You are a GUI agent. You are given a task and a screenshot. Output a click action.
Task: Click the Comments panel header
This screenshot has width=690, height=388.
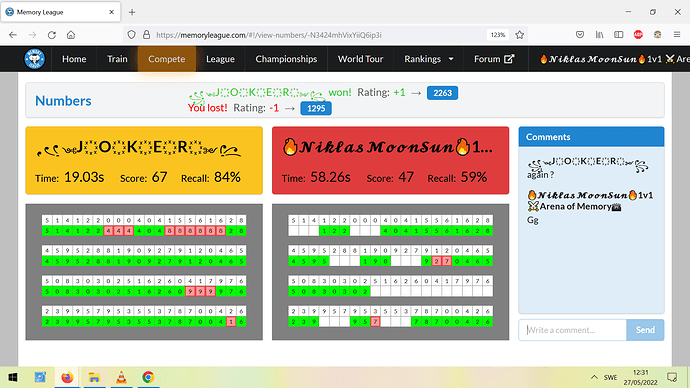(x=591, y=137)
